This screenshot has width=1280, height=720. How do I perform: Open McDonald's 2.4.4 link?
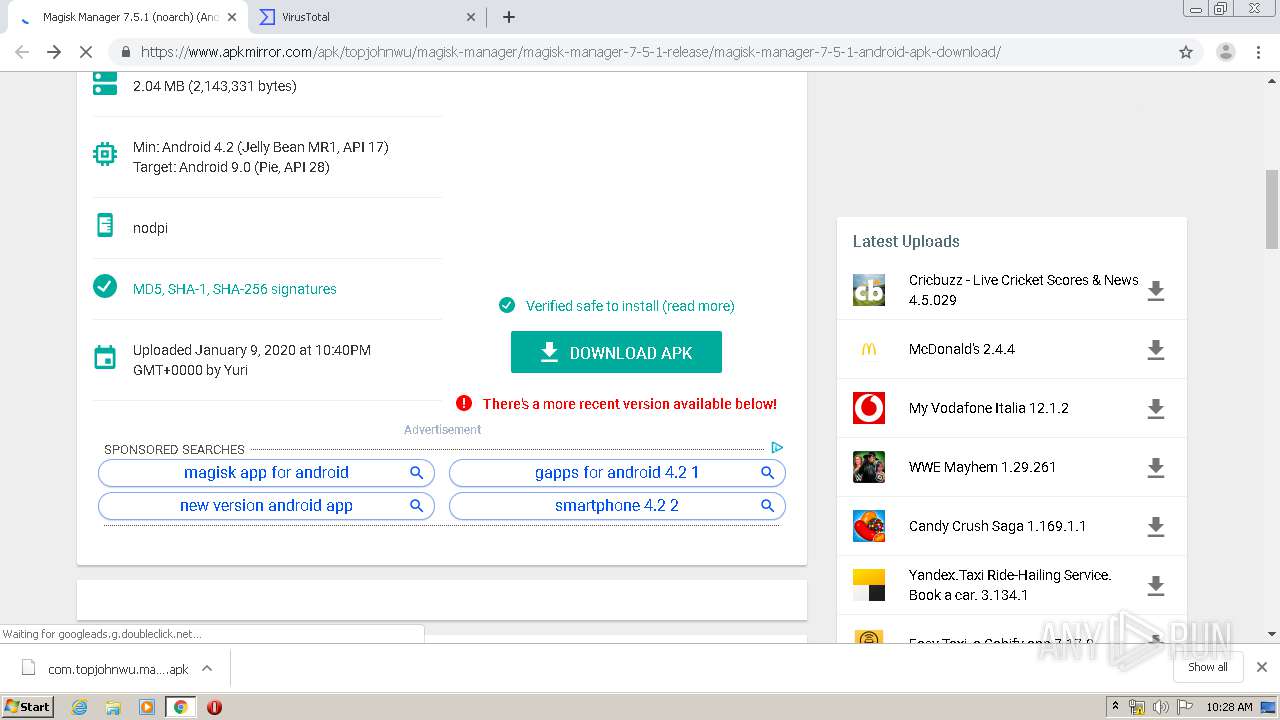(962, 349)
